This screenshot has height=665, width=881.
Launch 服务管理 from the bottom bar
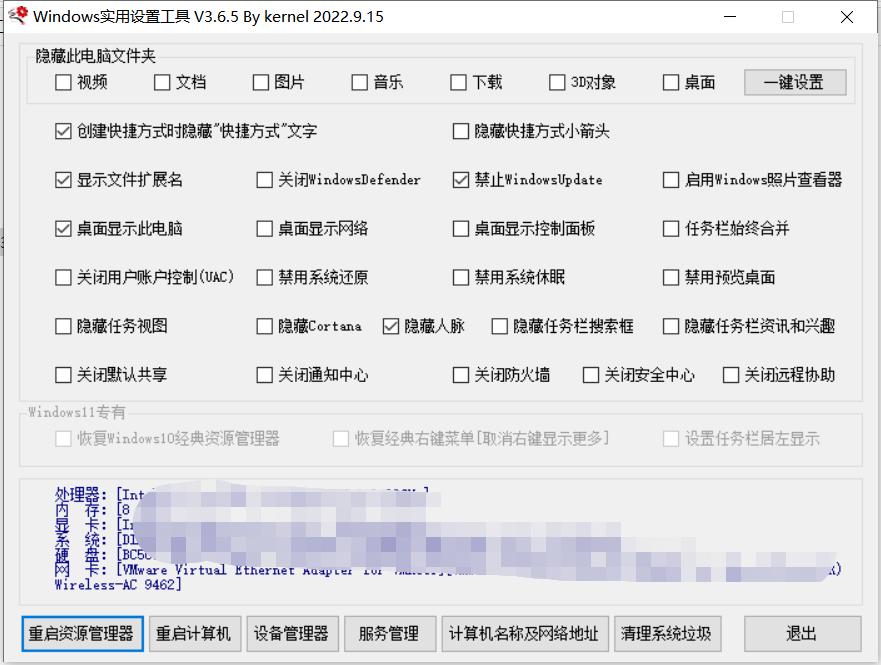[390, 633]
